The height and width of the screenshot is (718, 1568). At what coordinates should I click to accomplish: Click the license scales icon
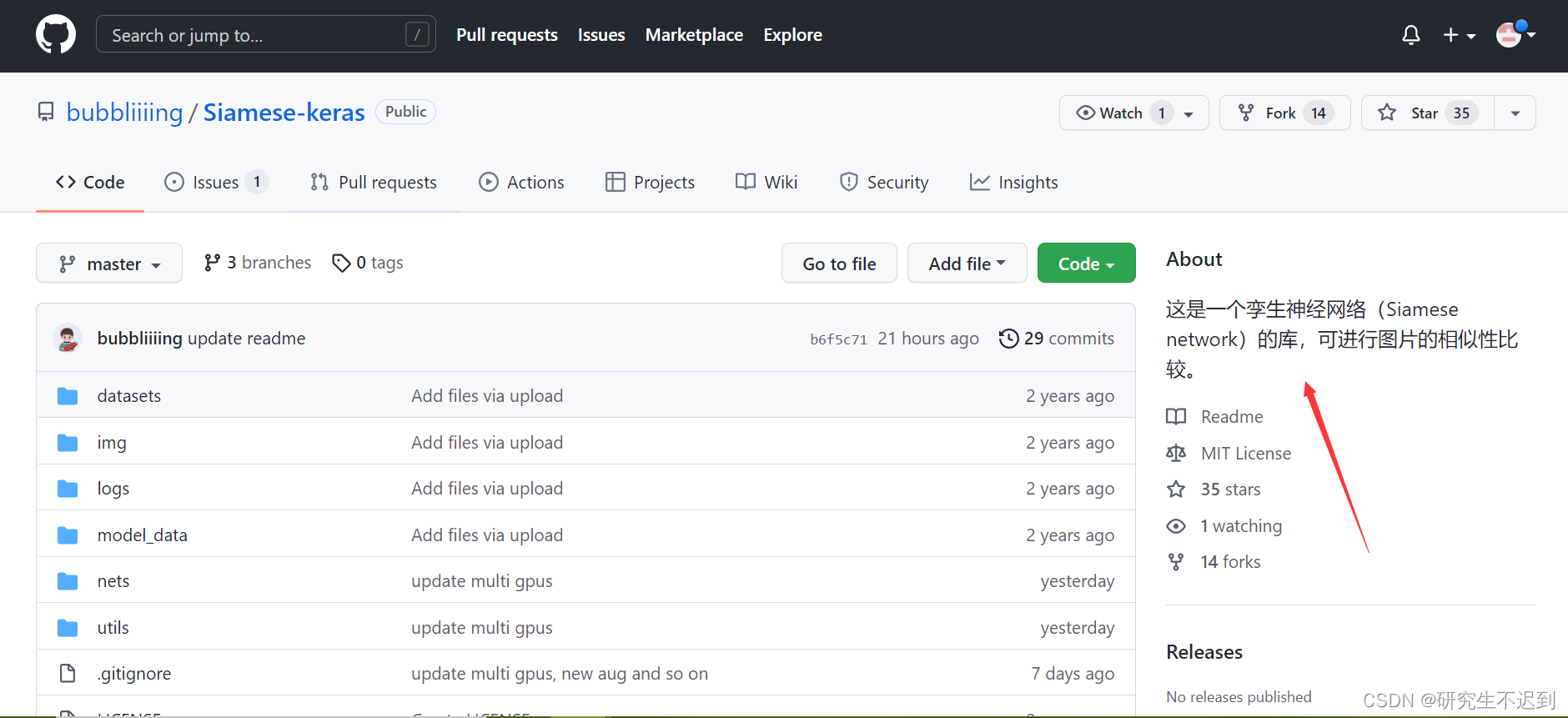[1176, 453]
